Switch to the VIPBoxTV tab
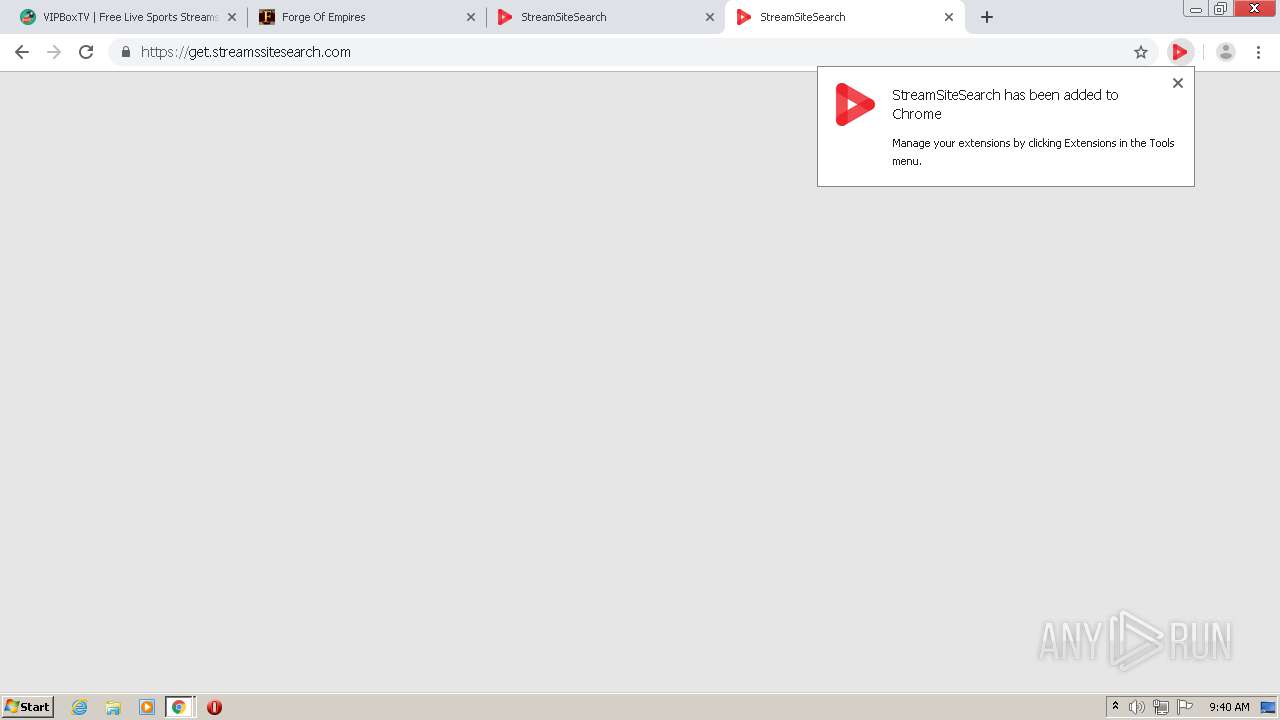 pos(130,17)
